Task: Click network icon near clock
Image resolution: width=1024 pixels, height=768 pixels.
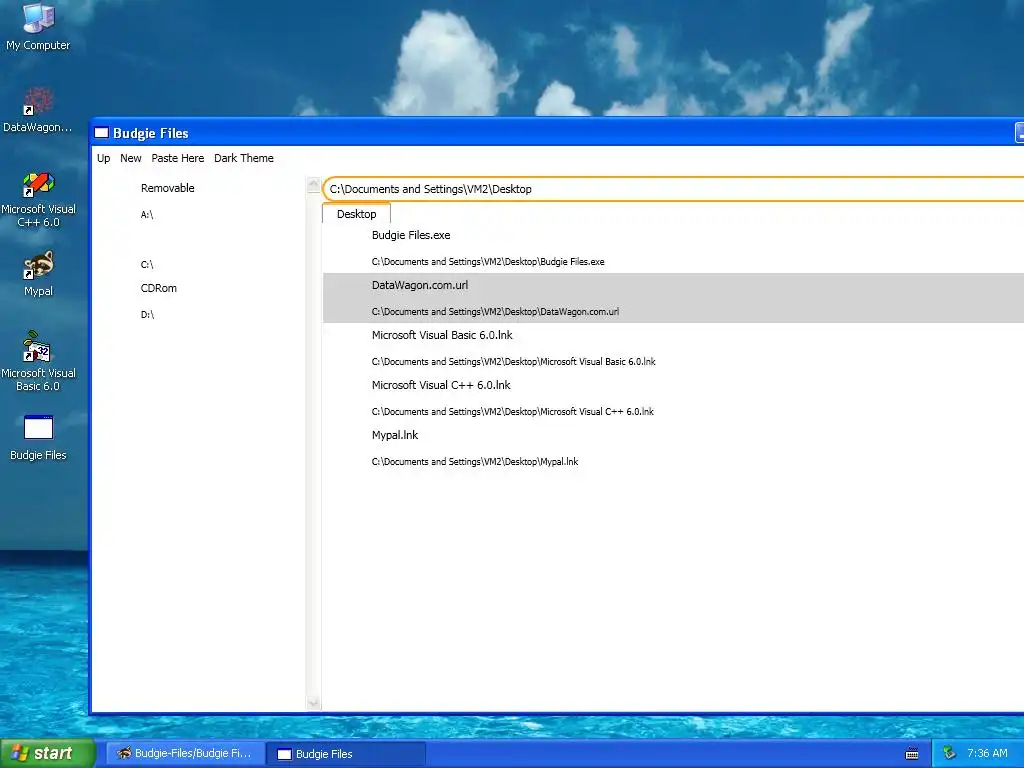Action: [x=950, y=753]
